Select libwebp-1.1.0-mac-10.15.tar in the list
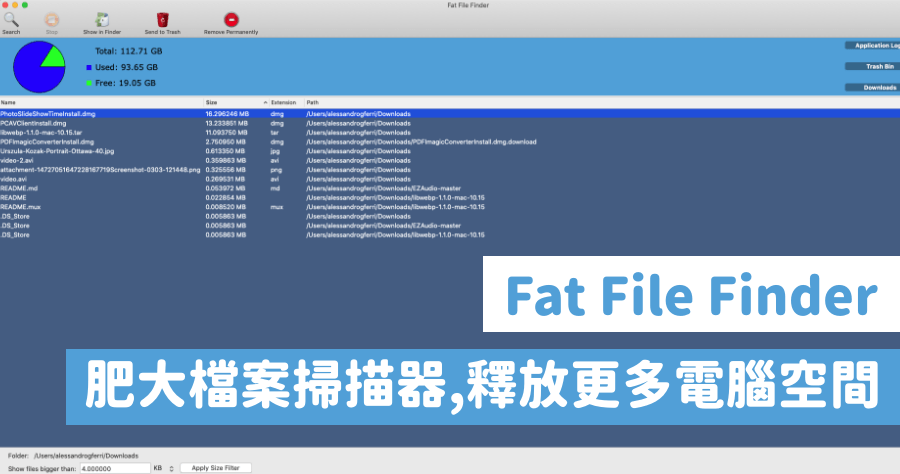This screenshot has width=900, height=474. tap(41, 133)
